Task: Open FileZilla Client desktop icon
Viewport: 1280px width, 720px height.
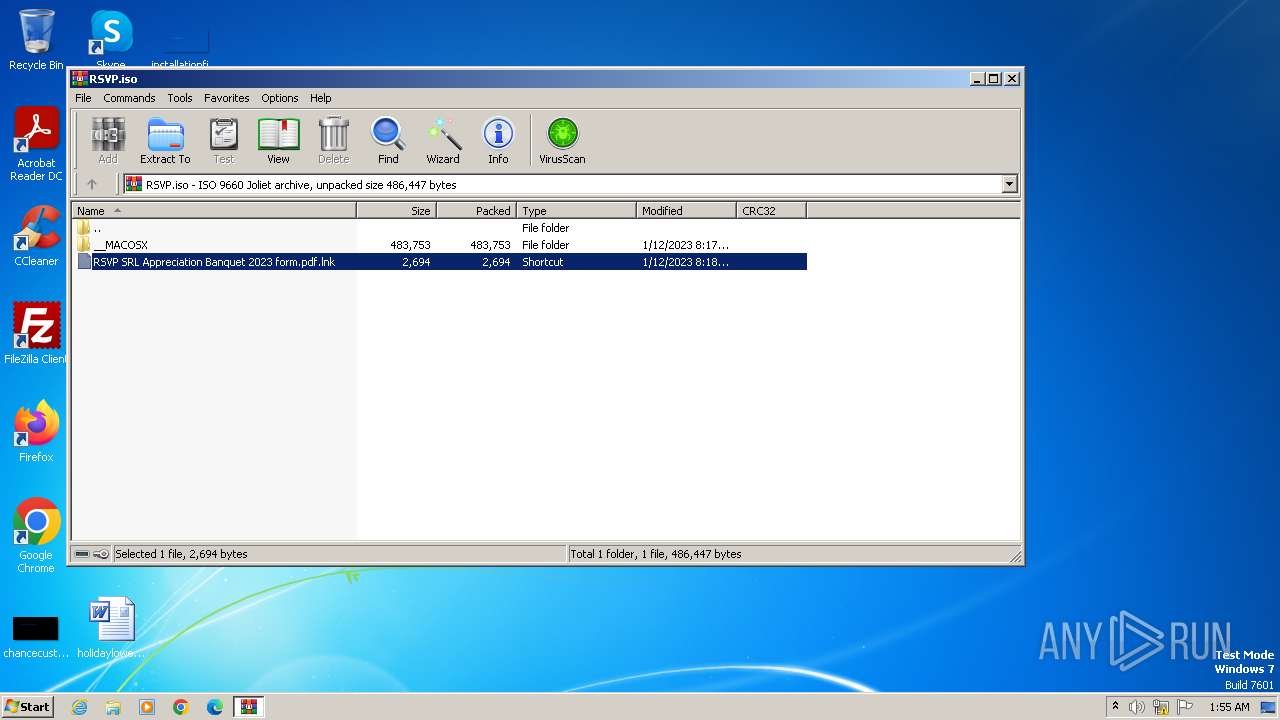Action: 36,333
